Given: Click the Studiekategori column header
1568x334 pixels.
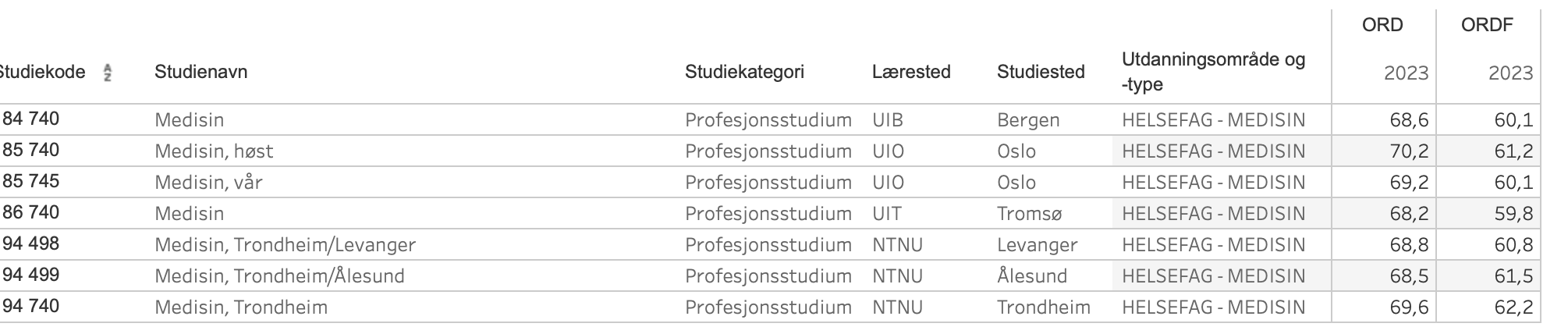Looking at the screenshot, I should (744, 72).
